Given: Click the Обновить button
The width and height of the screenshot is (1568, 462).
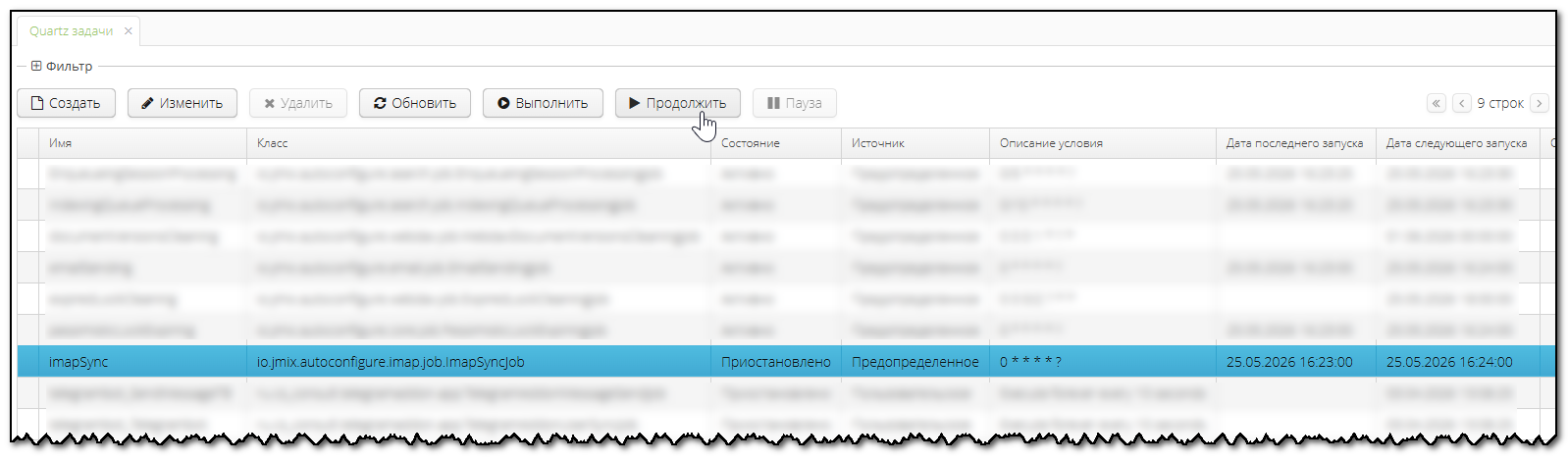Looking at the screenshot, I should click(x=415, y=103).
